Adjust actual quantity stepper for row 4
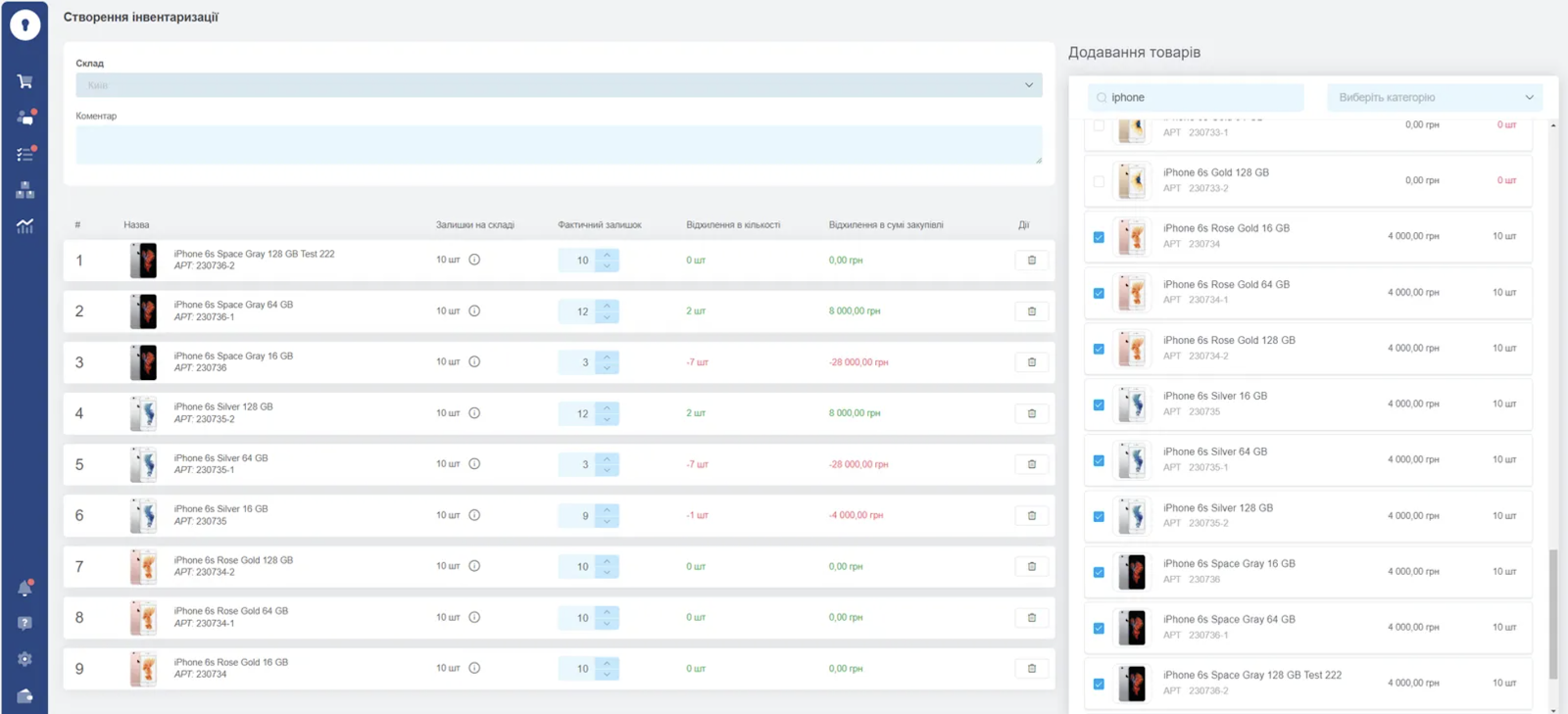 pyautogui.click(x=607, y=413)
